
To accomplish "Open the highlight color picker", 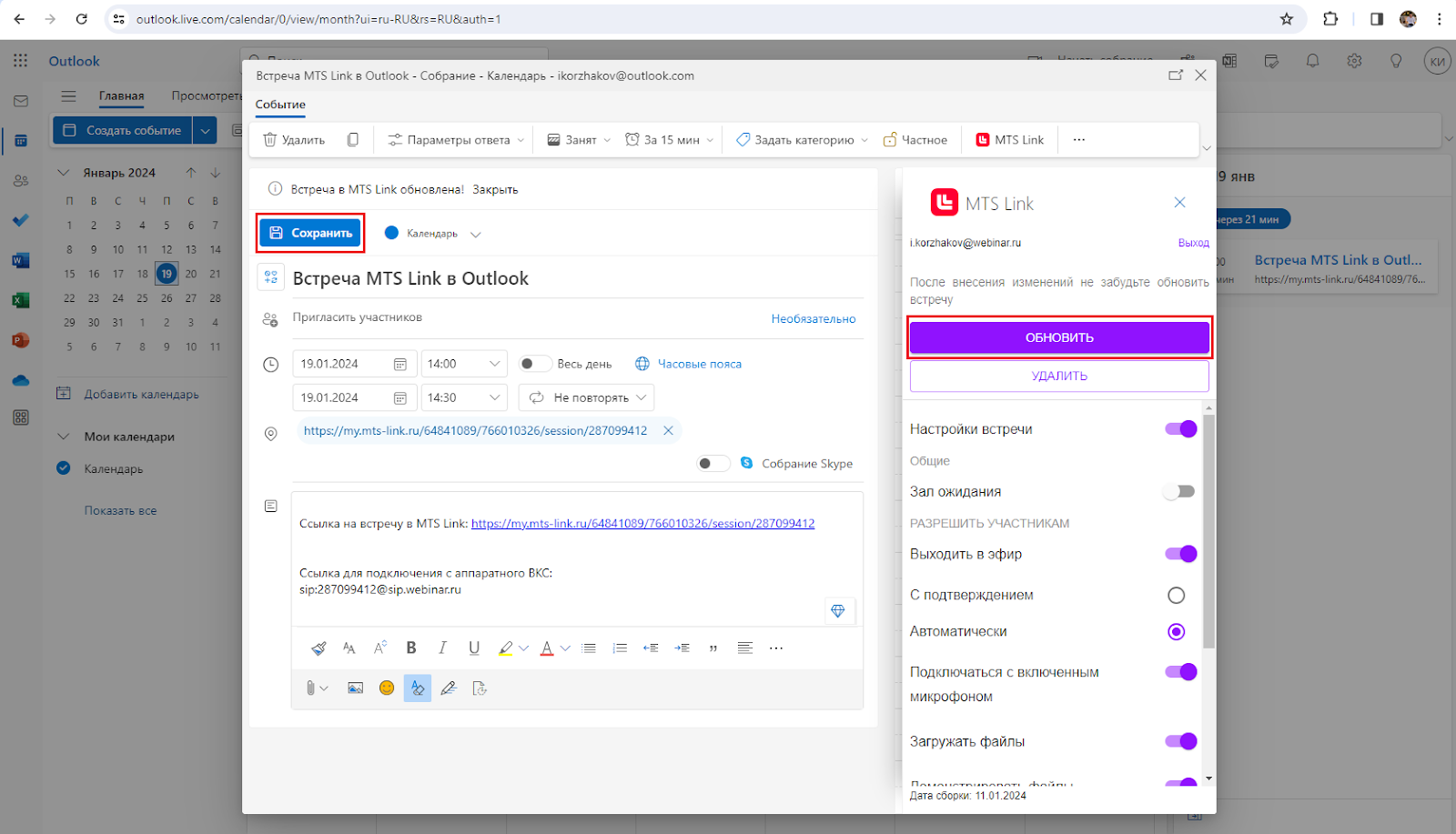I will coord(523,648).
